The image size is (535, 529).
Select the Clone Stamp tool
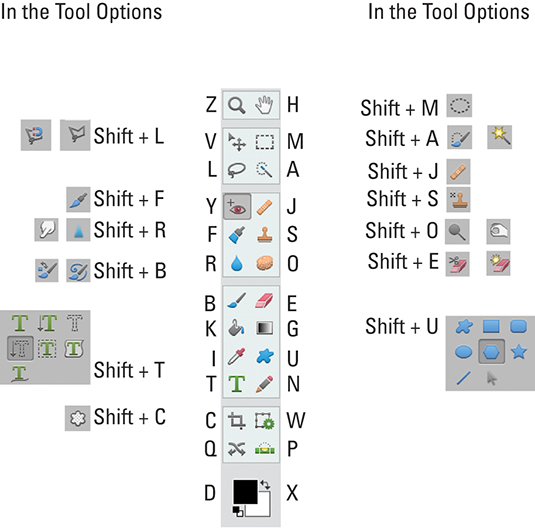pos(264,235)
